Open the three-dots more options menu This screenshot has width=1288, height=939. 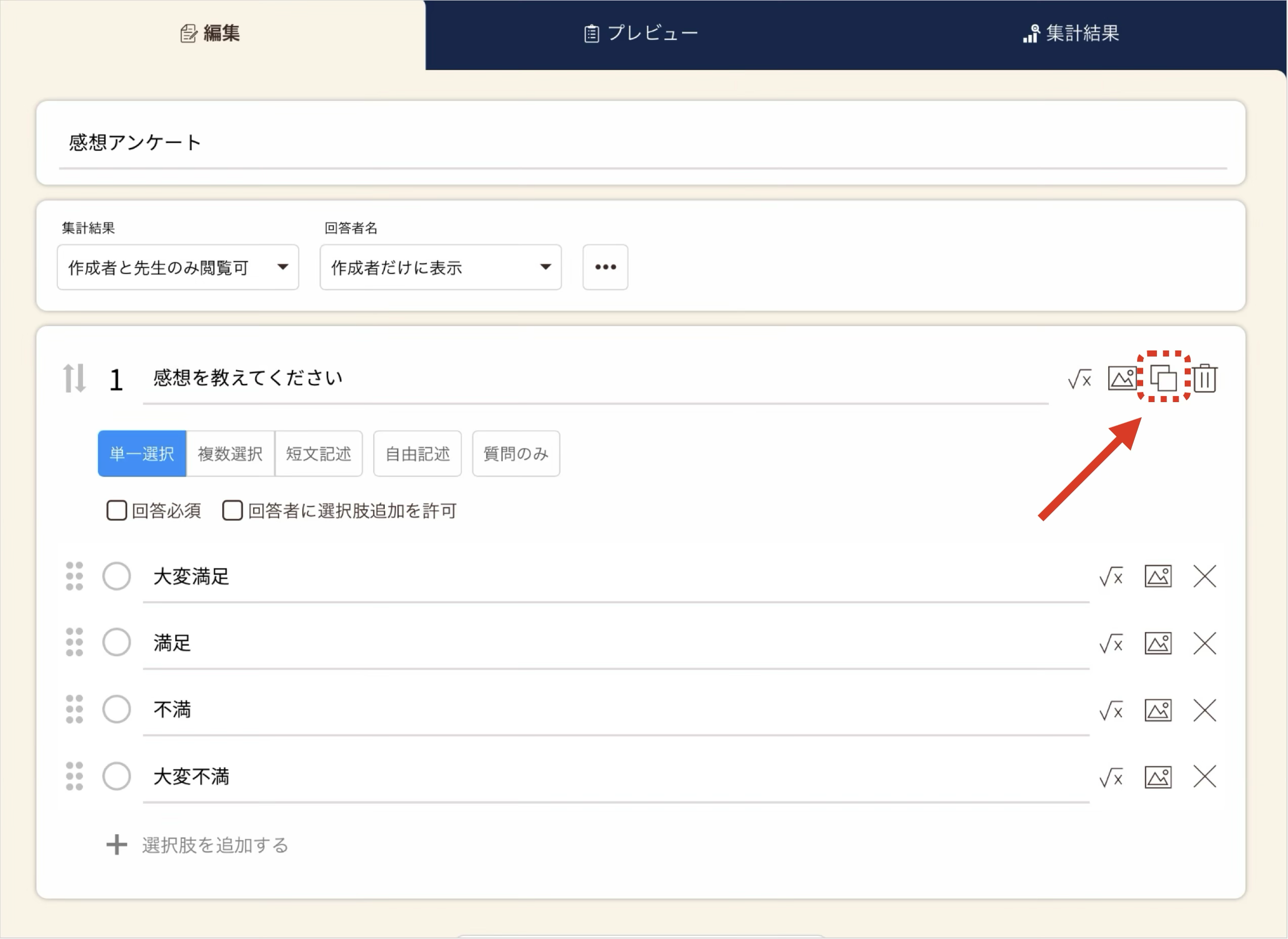(605, 267)
